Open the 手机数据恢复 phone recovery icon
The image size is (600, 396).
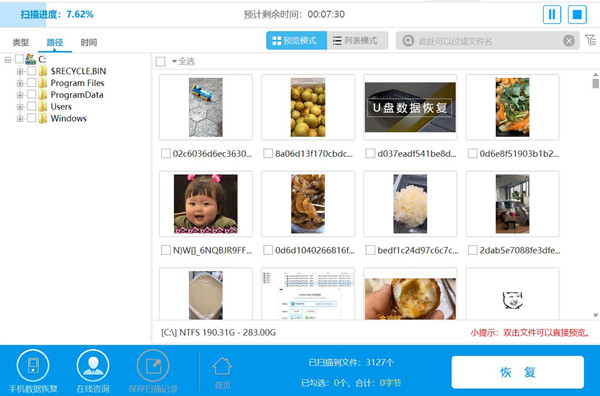33,365
